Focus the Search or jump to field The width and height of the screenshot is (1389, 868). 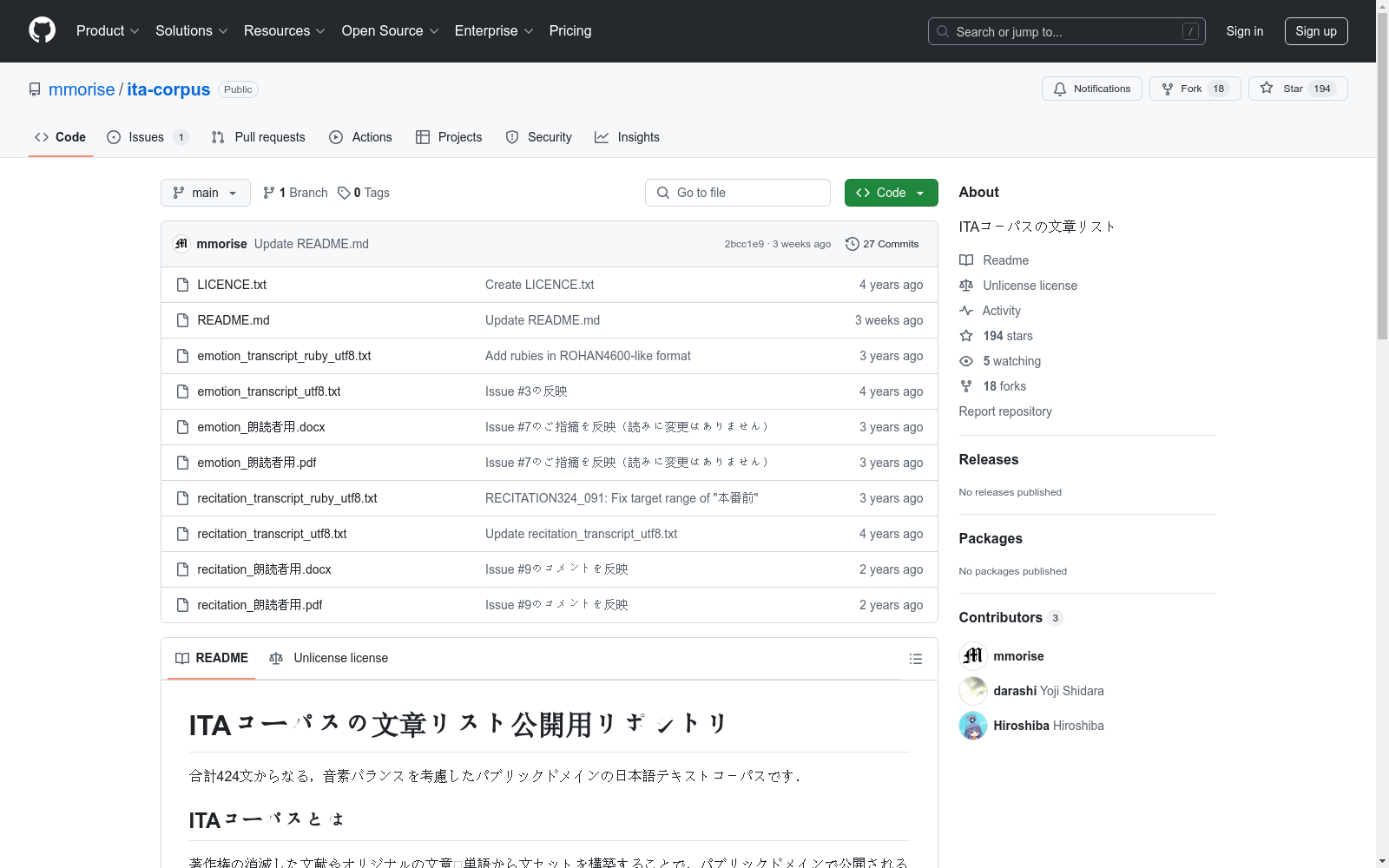pyautogui.click(x=1066, y=31)
